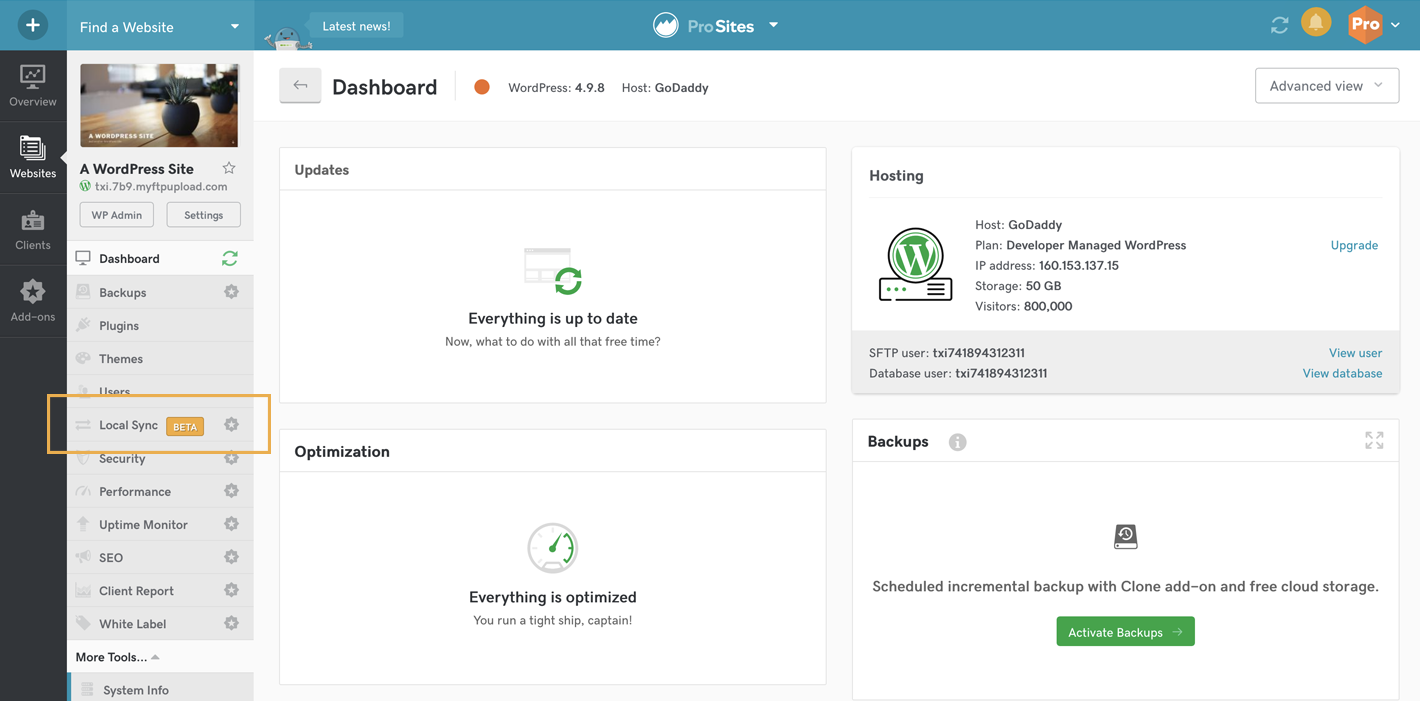
Task: Click the orange site status indicator dot
Action: pyautogui.click(x=482, y=87)
